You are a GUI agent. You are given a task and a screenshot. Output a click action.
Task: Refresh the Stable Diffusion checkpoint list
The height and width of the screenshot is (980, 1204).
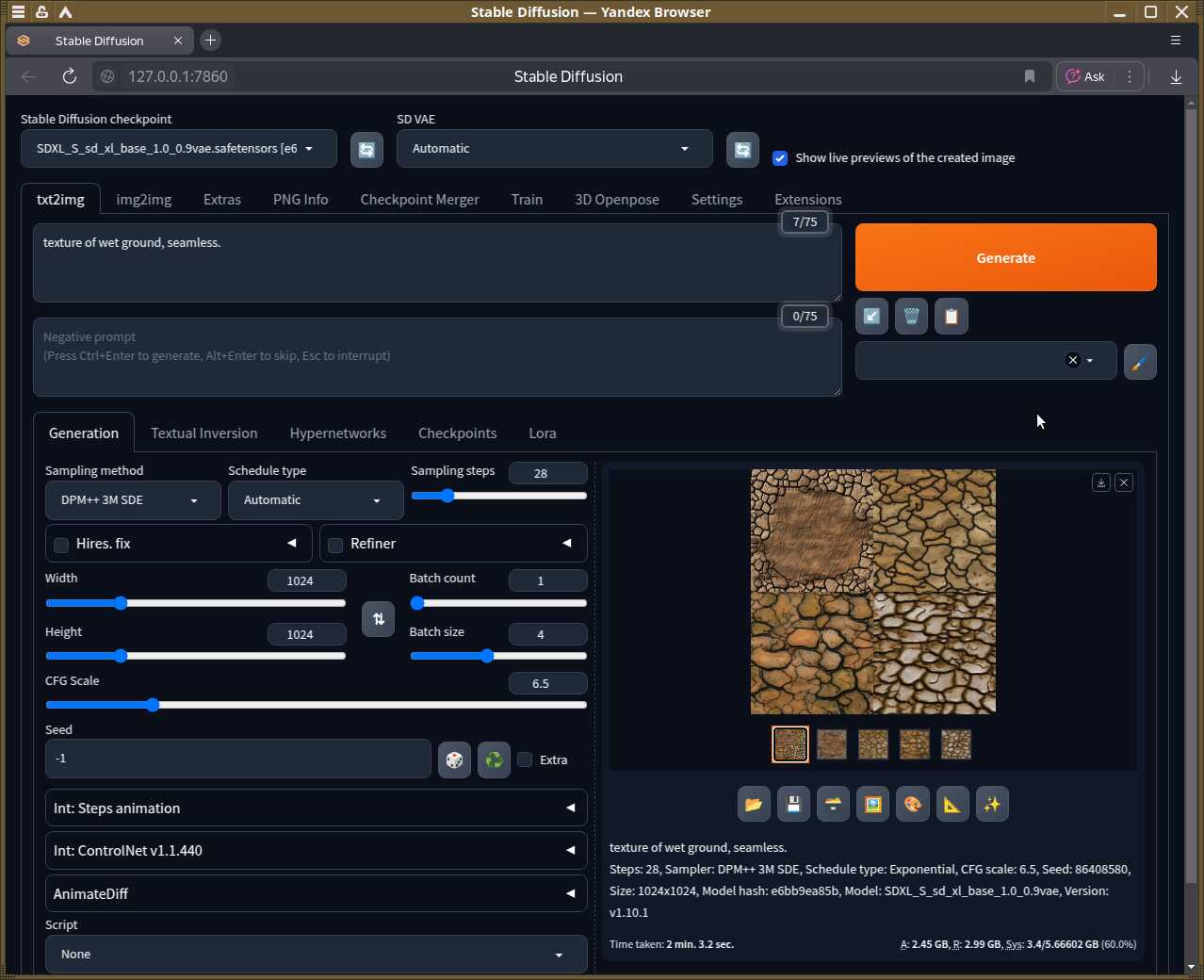pos(366,150)
